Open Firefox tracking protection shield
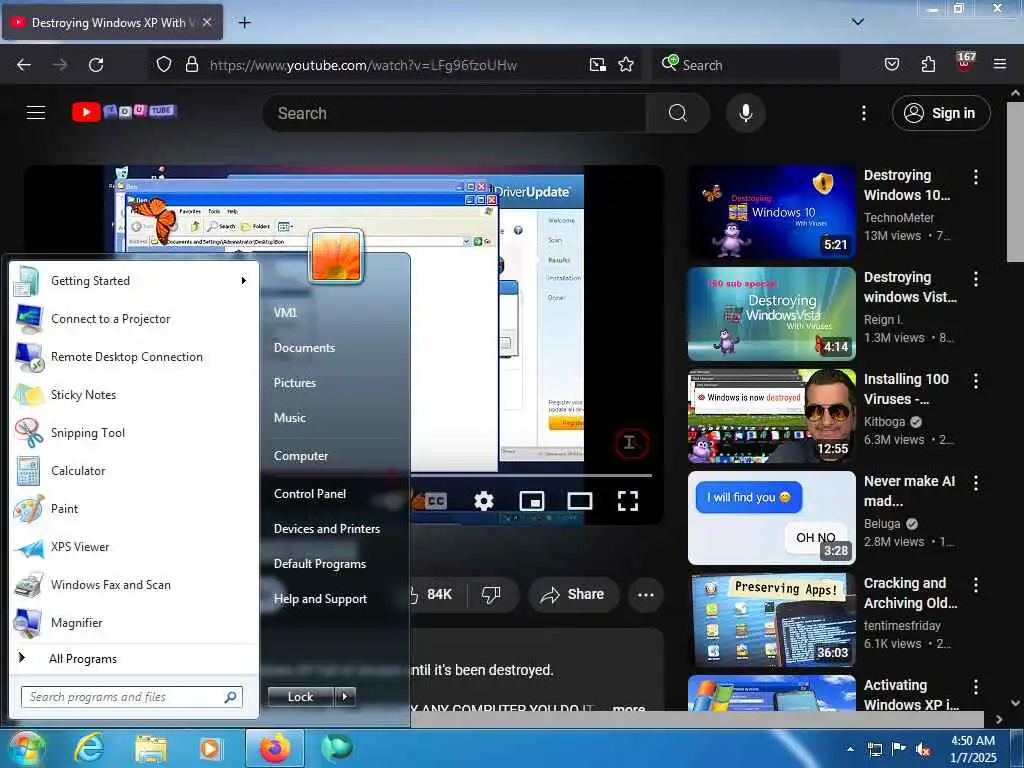This screenshot has height=768, width=1024. click(164, 65)
